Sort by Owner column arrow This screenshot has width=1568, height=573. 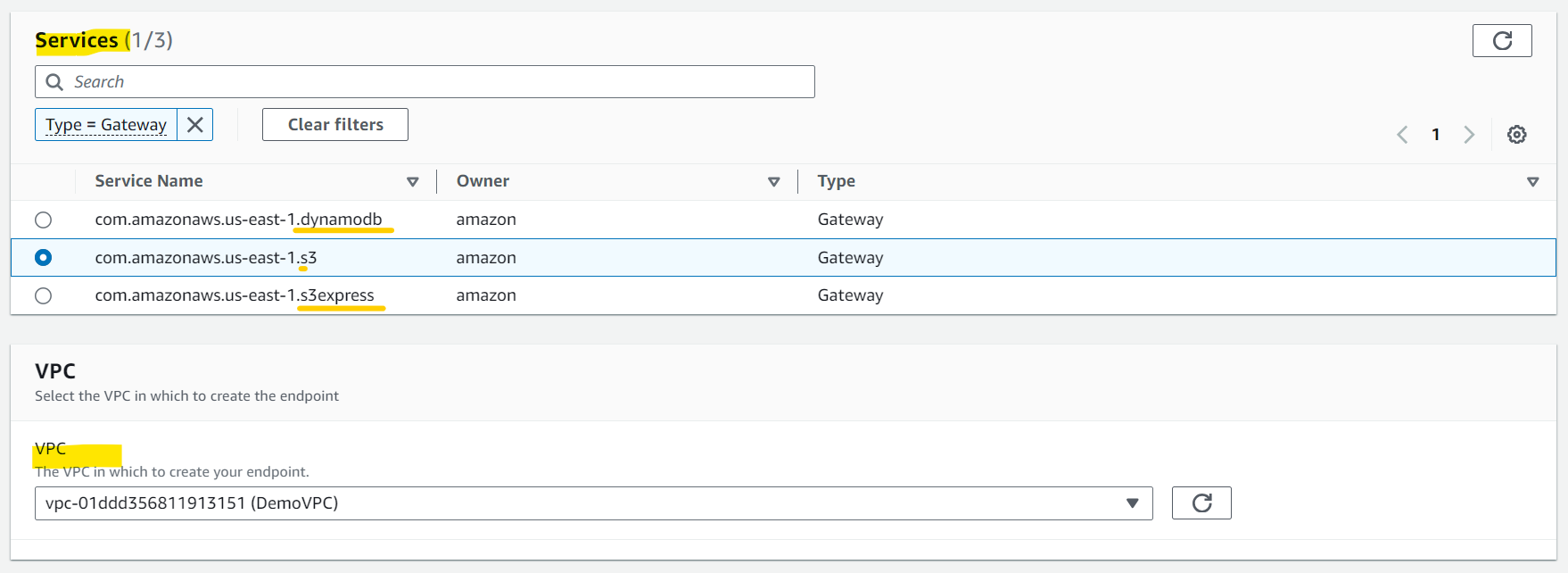click(x=774, y=182)
